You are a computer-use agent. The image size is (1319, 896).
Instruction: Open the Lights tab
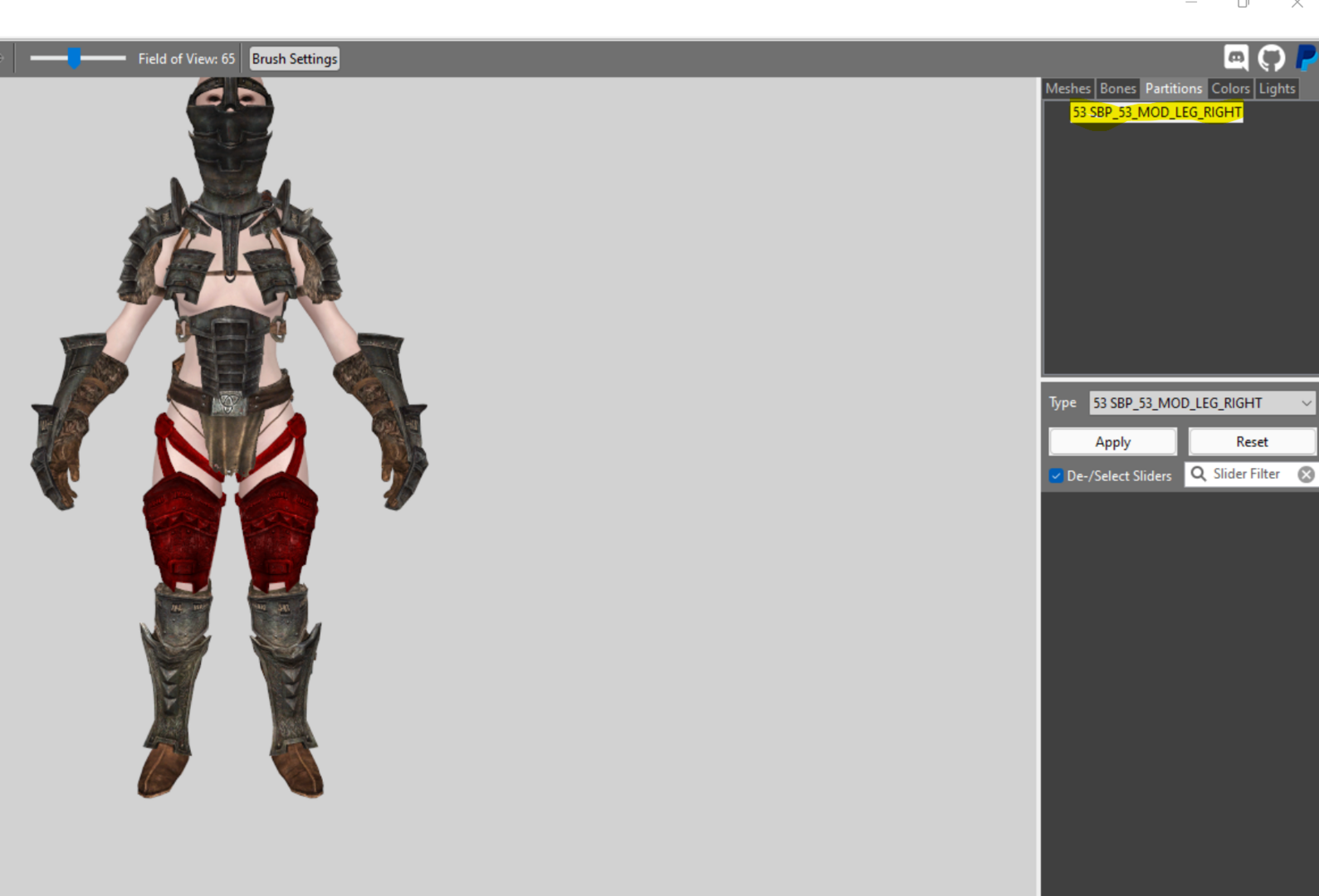pyautogui.click(x=1276, y=89)
